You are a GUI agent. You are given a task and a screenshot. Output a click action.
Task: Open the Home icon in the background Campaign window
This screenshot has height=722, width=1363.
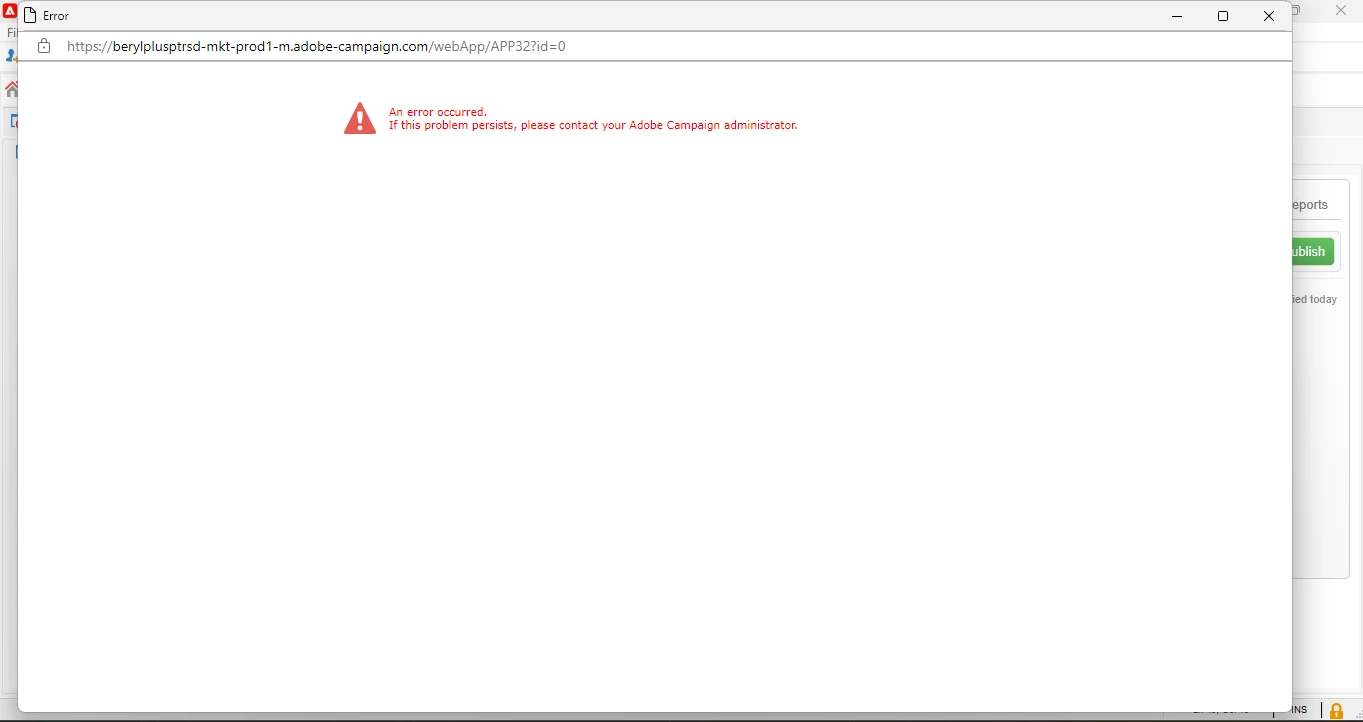pos(11,90)
